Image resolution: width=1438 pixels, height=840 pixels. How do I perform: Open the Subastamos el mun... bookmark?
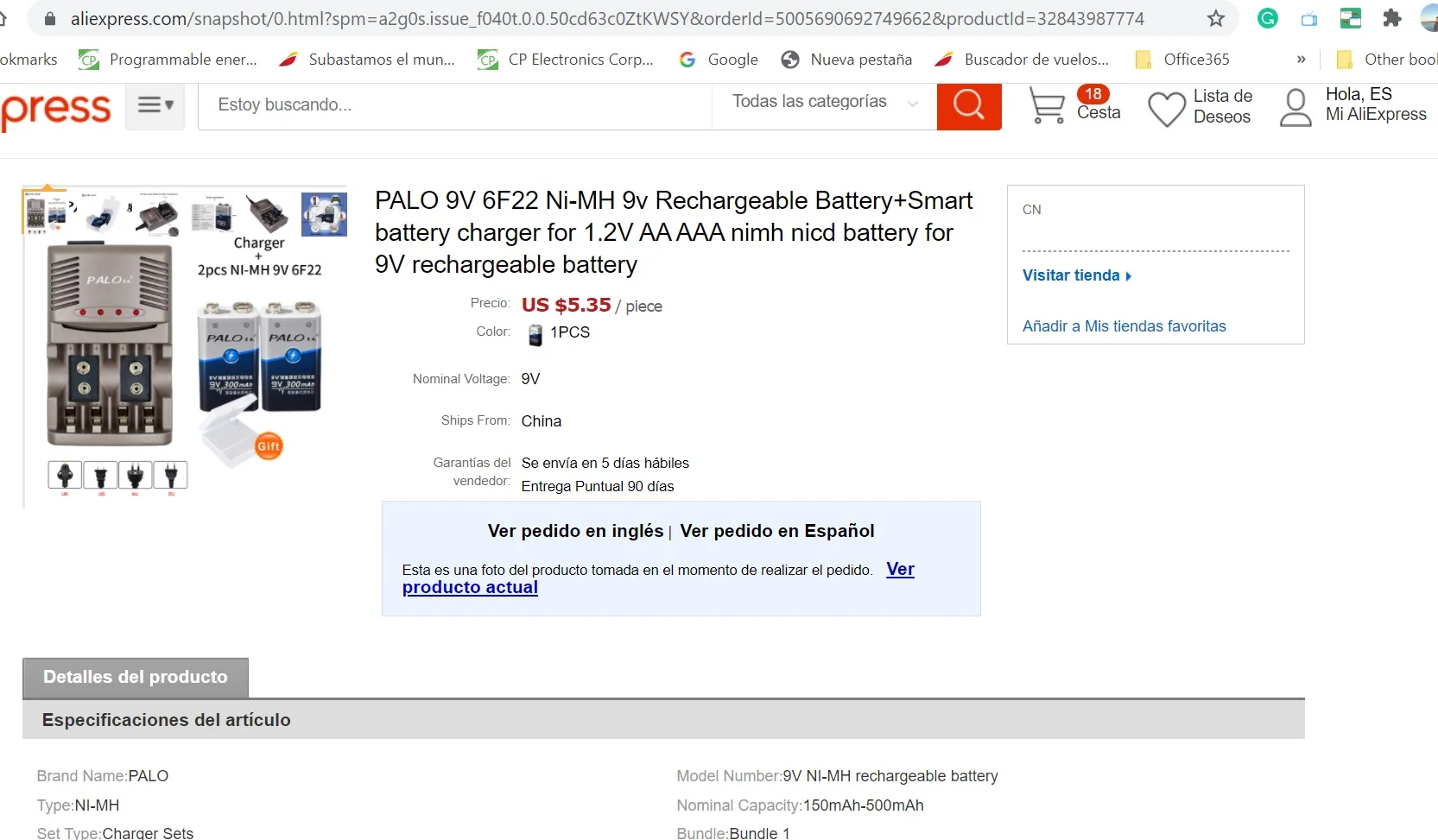point(367,60)
